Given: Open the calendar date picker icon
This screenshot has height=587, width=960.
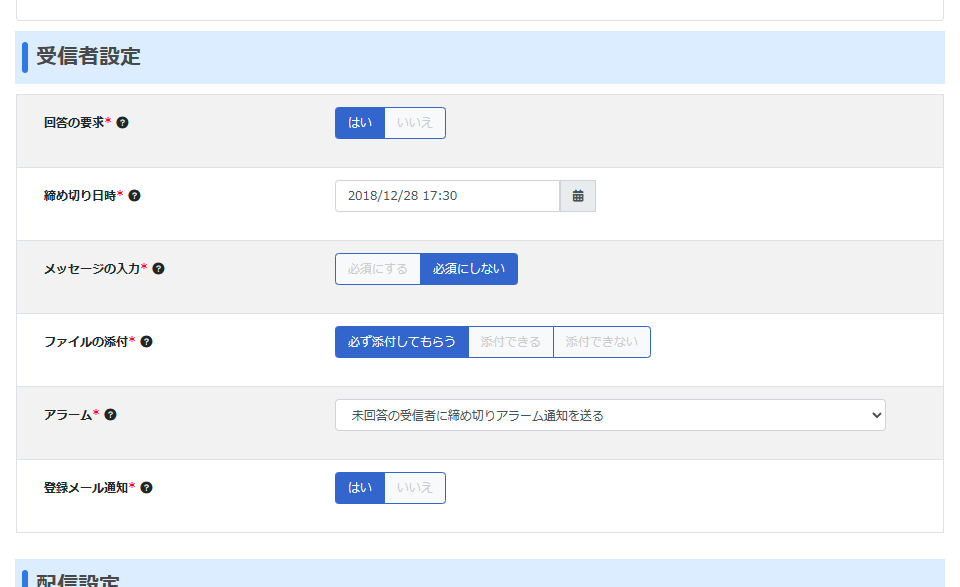Looking at the screenshot, I should [578, 196].
